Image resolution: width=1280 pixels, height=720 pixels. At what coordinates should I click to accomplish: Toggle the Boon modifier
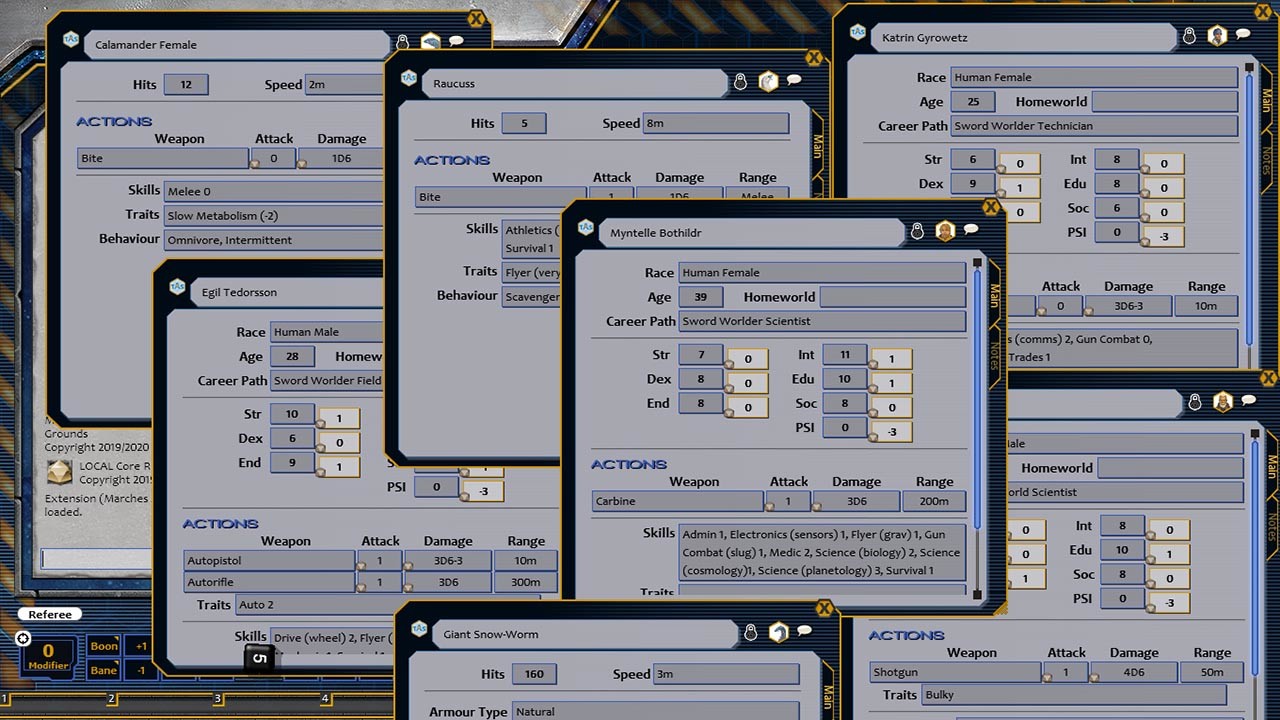pyautogui.click(x=104, y=646)
